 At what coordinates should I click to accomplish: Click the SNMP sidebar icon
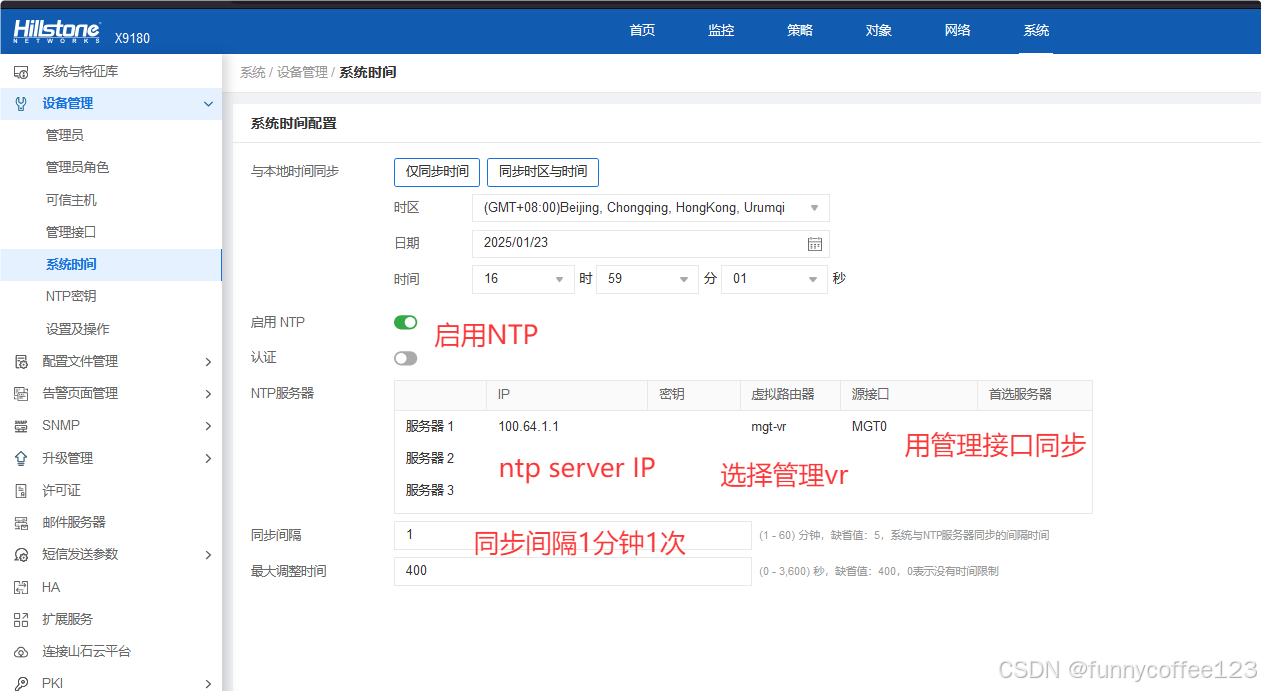pyautogui.click(x=21, y=426)
